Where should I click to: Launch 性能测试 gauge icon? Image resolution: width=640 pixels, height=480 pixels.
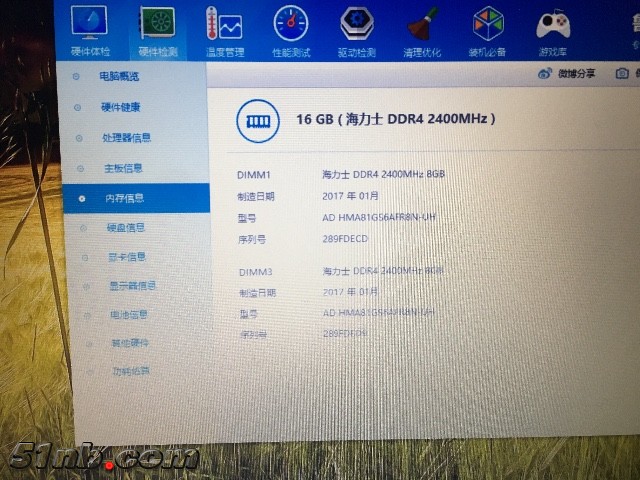coord(291,23)
